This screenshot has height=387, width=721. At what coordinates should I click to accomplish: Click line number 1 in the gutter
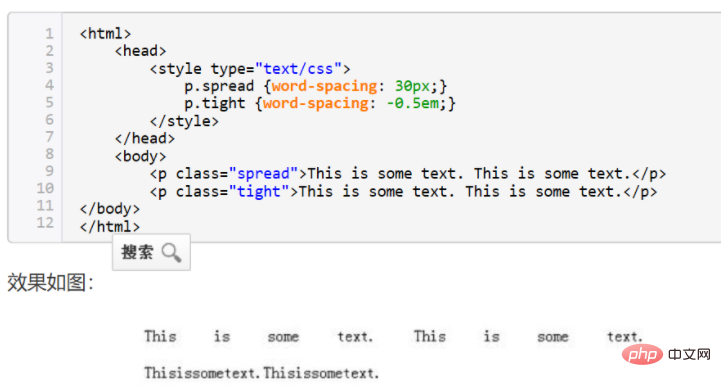[x=49, y=34]
